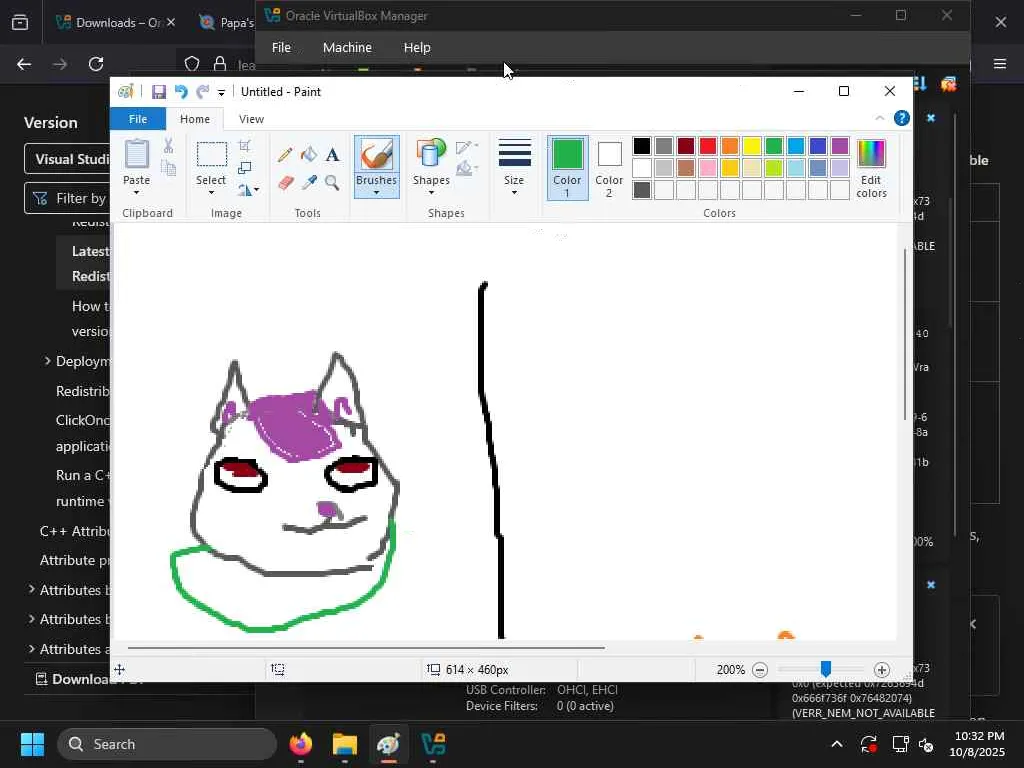Select the Pencil tool in Paint
This screenshot has width=1024, height=768.
pos(285,155)
